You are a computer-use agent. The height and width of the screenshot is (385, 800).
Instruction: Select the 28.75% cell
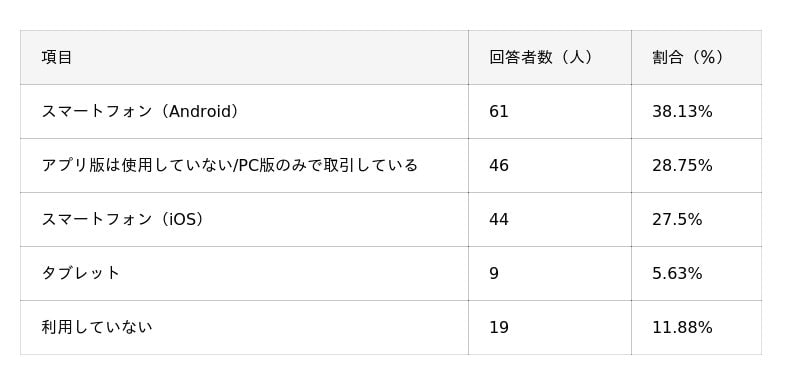pyautogui.click(x=682, y=165)
